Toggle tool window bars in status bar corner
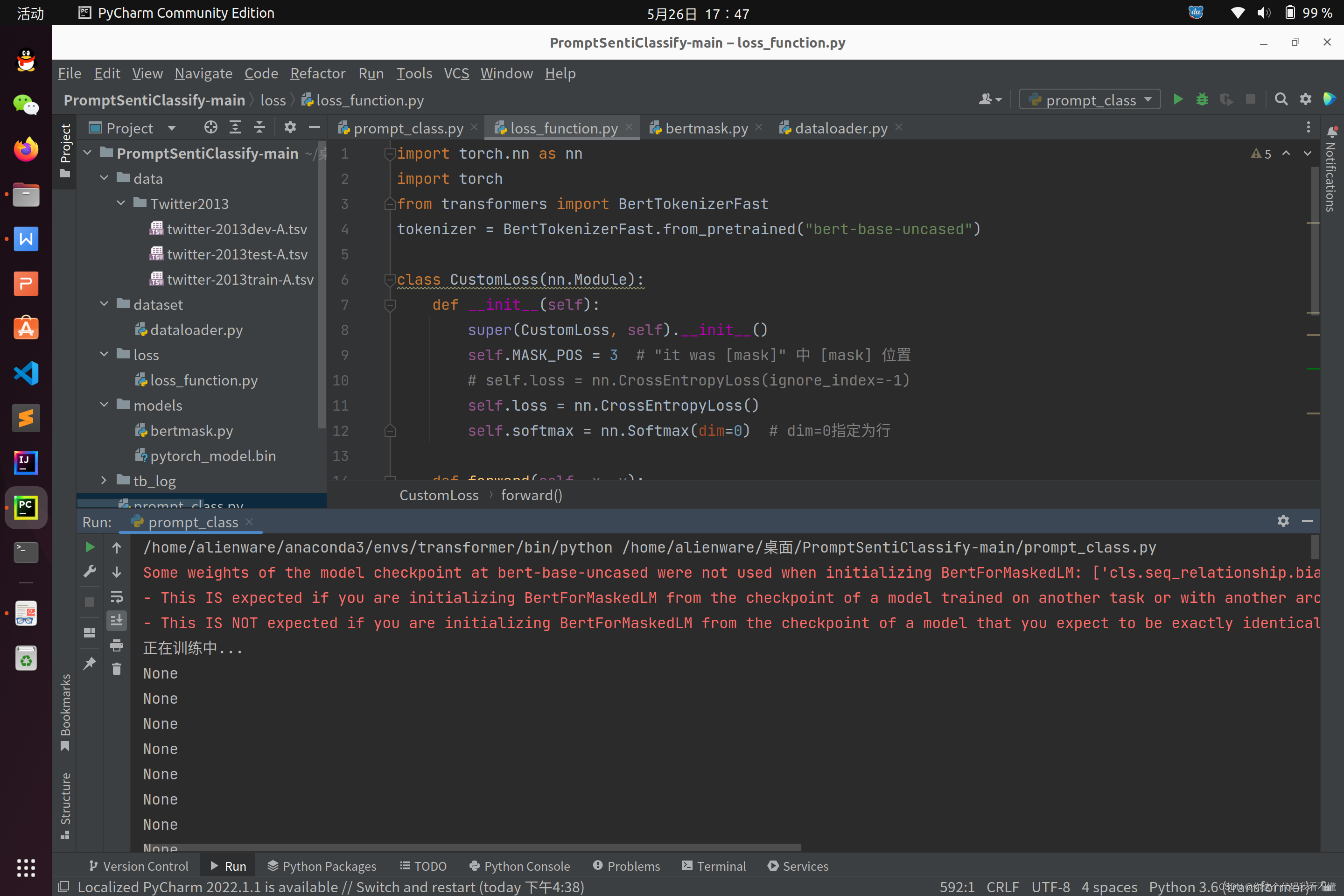The image size is (1344, 896). (x=64, y=887)
